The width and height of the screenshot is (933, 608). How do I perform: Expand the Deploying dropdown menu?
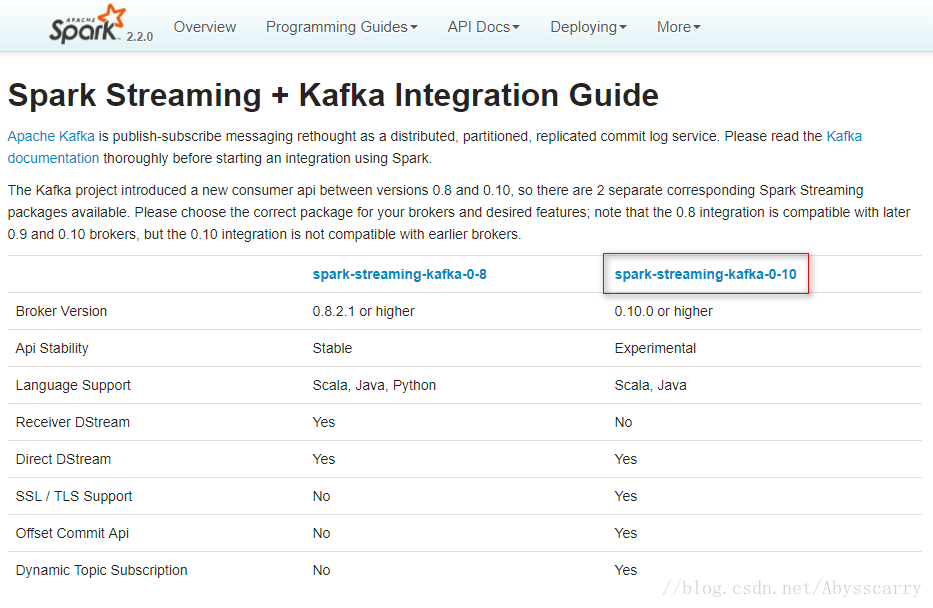point(588,27)
